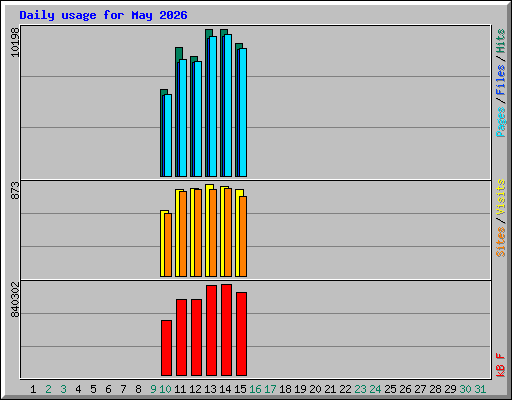Click green day label 10 on the x-axis
The width and height of the screenshot is (512, 400).
tap(165, 389)
